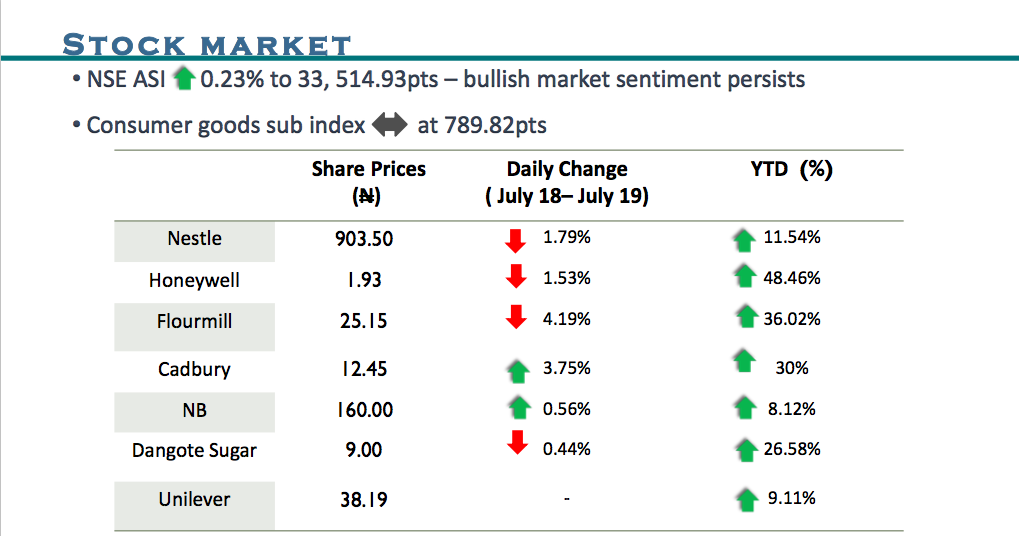Click the green YTD arrow for Unilever
Image resolution: width=1019 pixels, height=536 pixels.
coord(744,498)
